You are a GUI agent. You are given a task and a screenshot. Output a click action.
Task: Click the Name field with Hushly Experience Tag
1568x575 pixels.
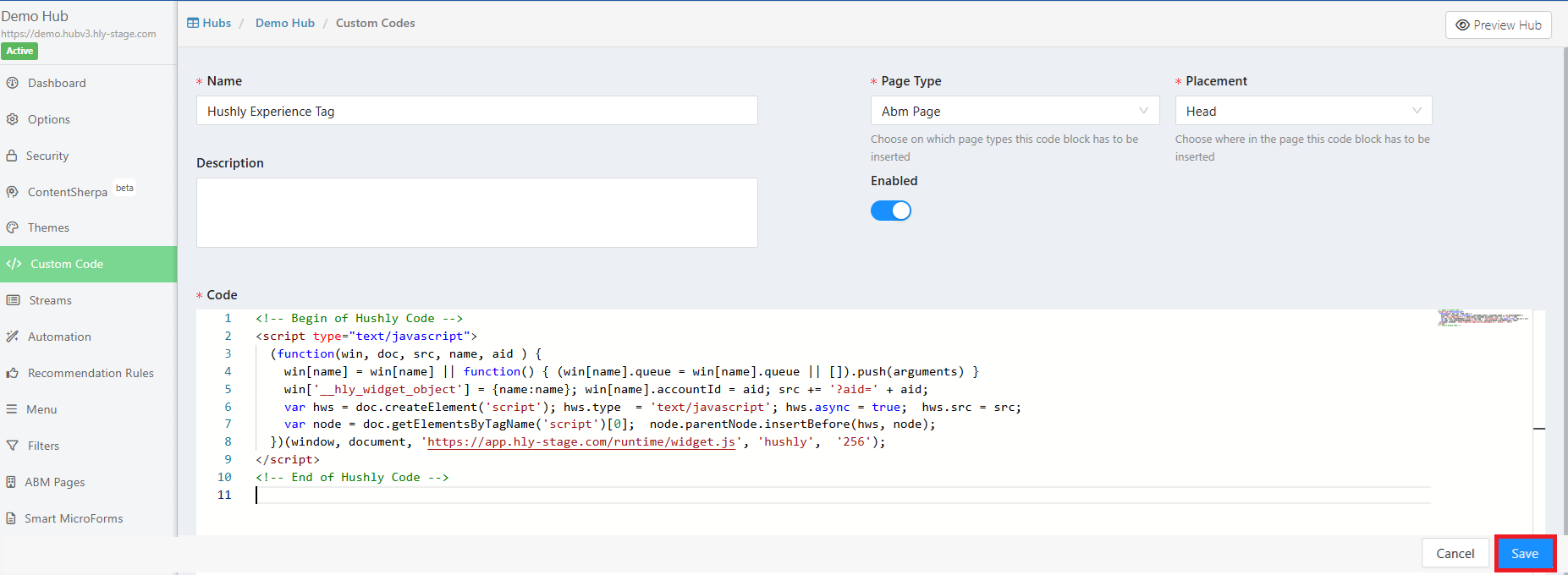[476, 111]
